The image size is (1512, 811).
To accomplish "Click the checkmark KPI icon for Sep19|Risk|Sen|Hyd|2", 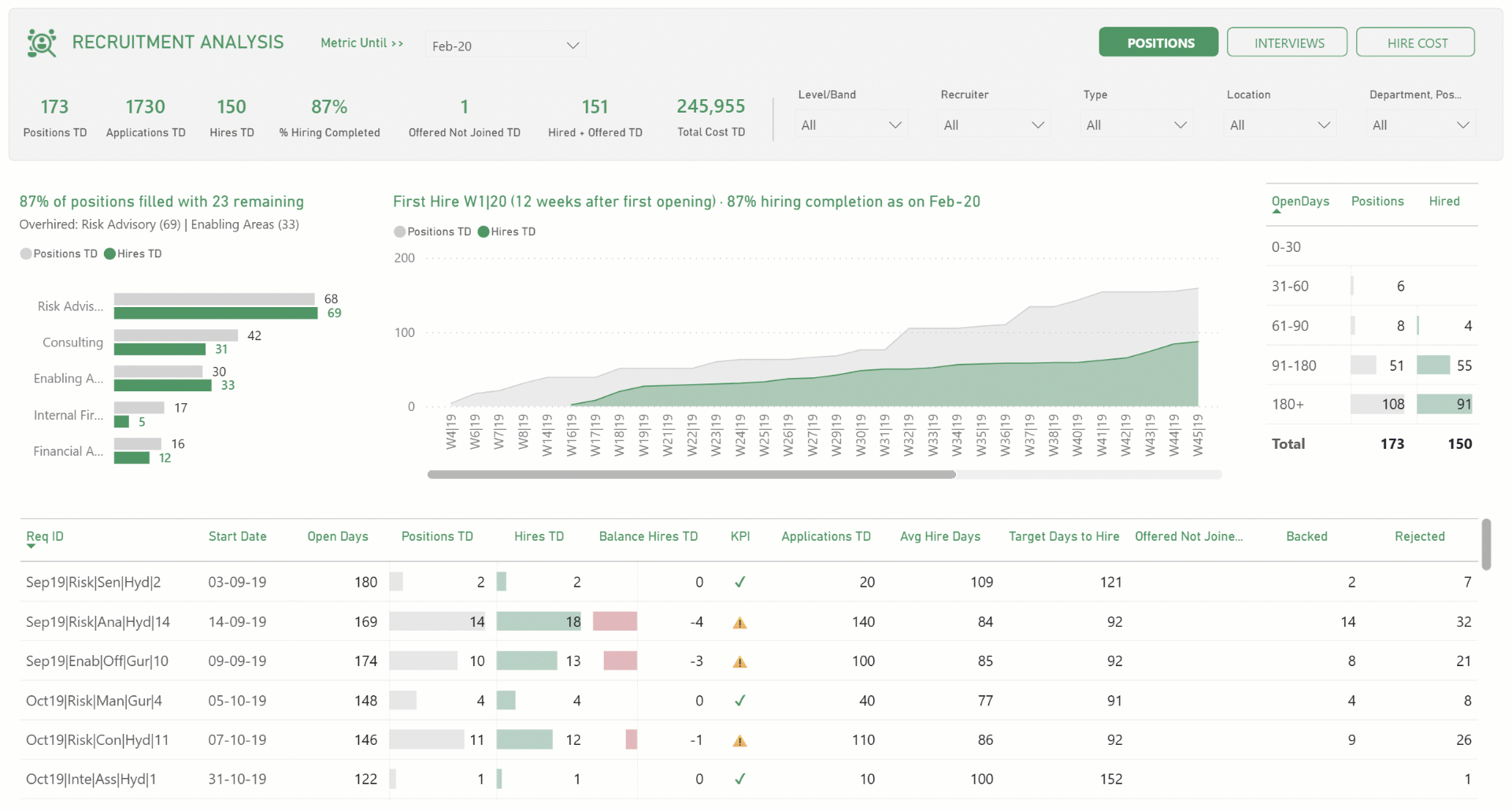I will point(739,583).
